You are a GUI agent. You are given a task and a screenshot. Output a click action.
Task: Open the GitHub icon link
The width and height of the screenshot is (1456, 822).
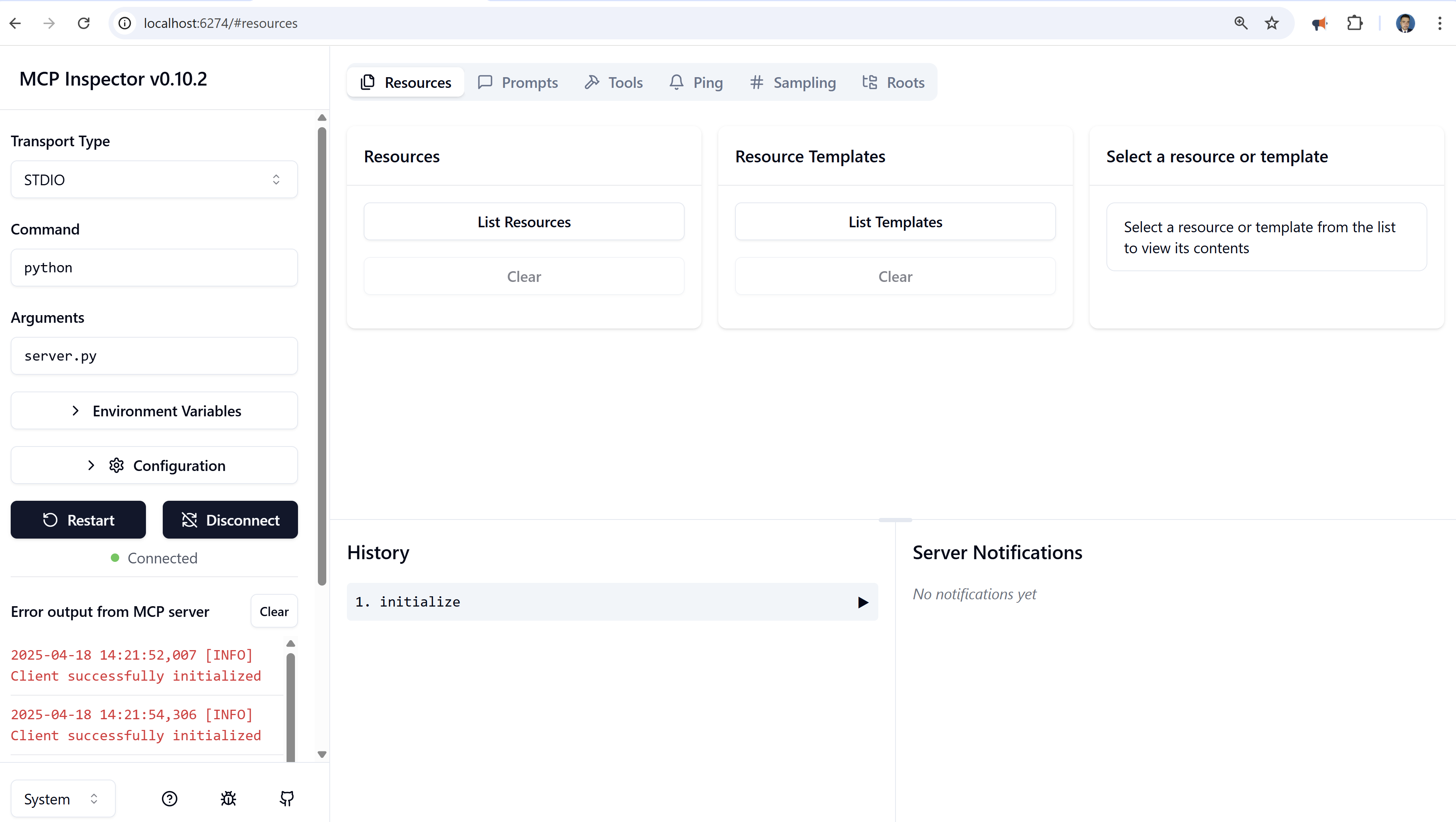pos(287,798)
